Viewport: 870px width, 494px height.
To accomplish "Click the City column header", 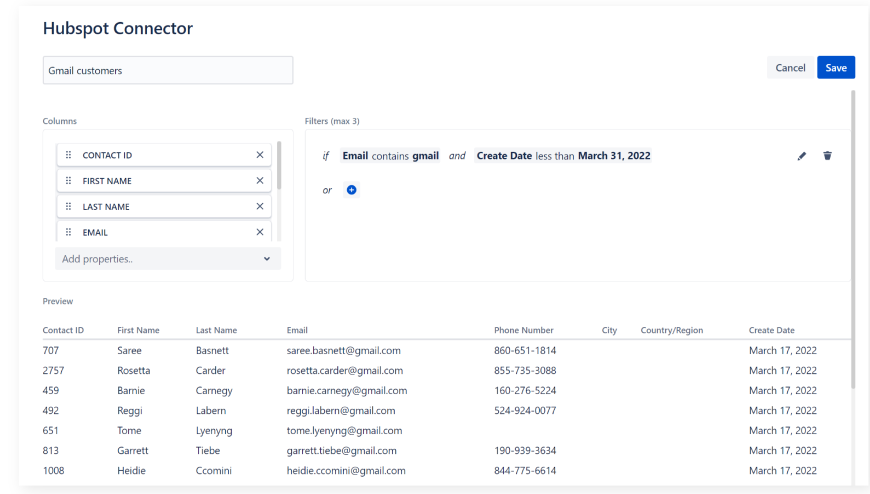I will tap(609, 330).
